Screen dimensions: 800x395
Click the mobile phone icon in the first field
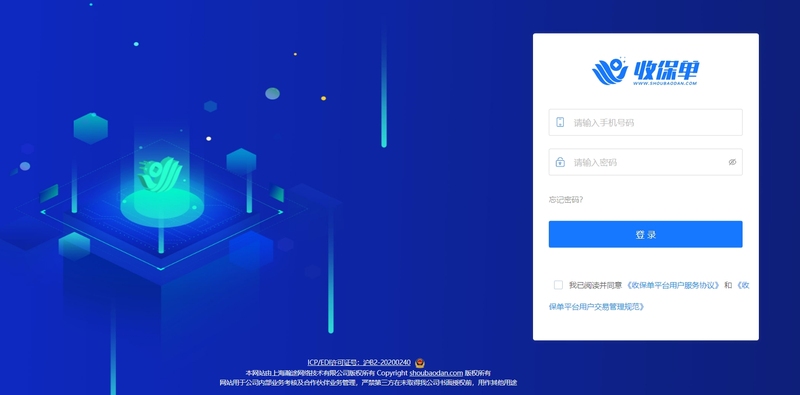560,122
